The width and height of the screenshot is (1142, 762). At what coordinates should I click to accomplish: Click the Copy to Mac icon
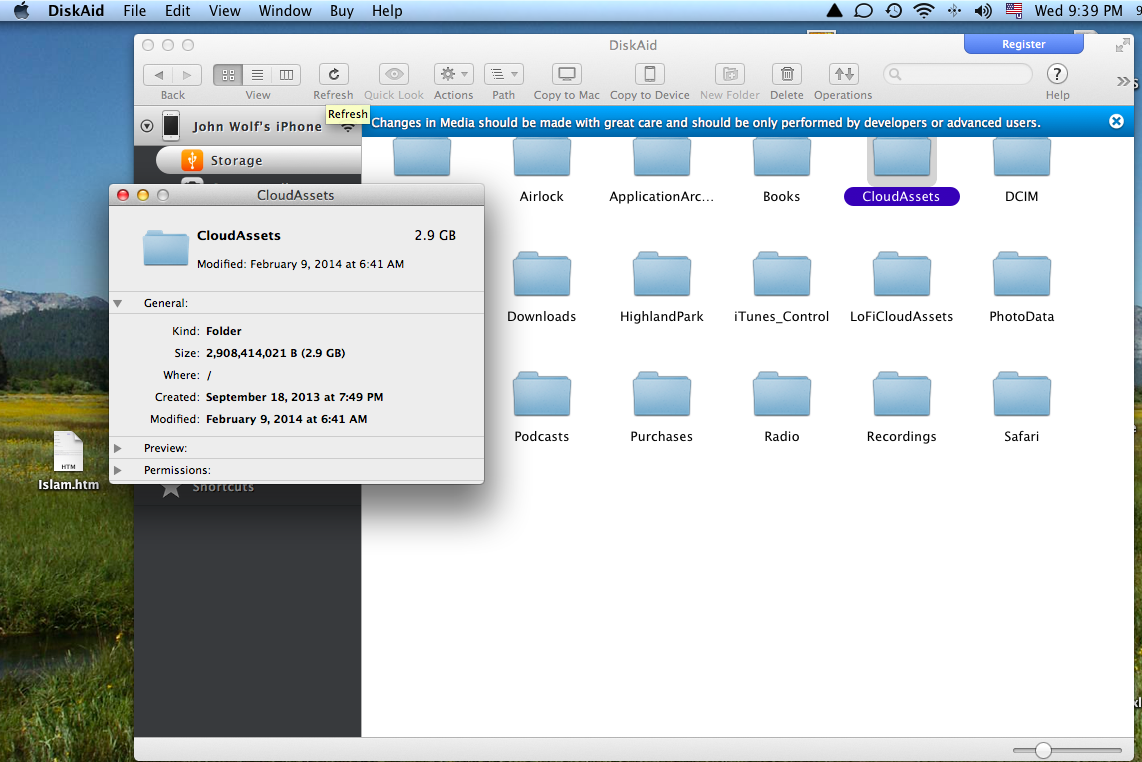[x=567, y=74]
